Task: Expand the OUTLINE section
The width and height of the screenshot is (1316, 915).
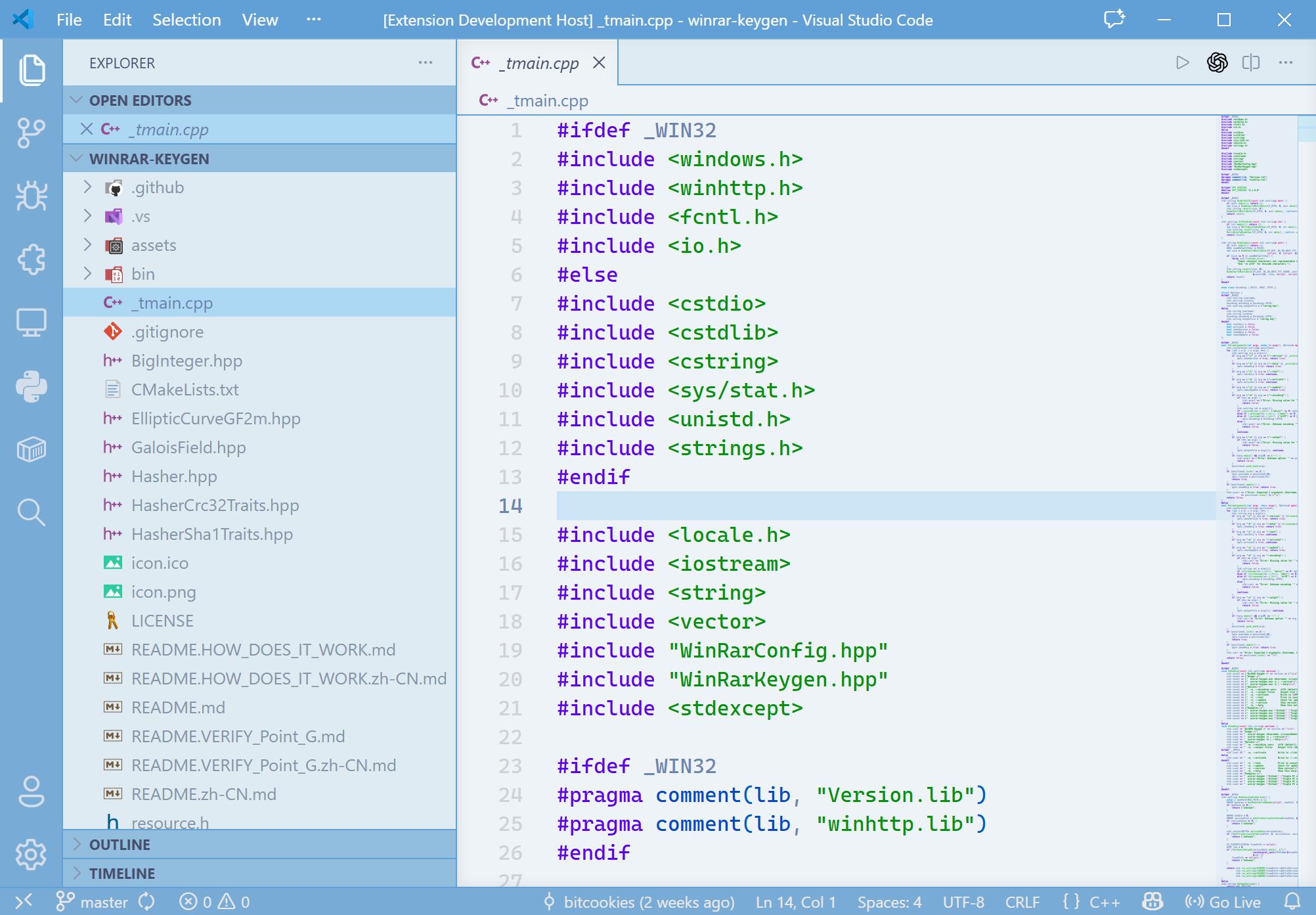Action: coord(259,844)
